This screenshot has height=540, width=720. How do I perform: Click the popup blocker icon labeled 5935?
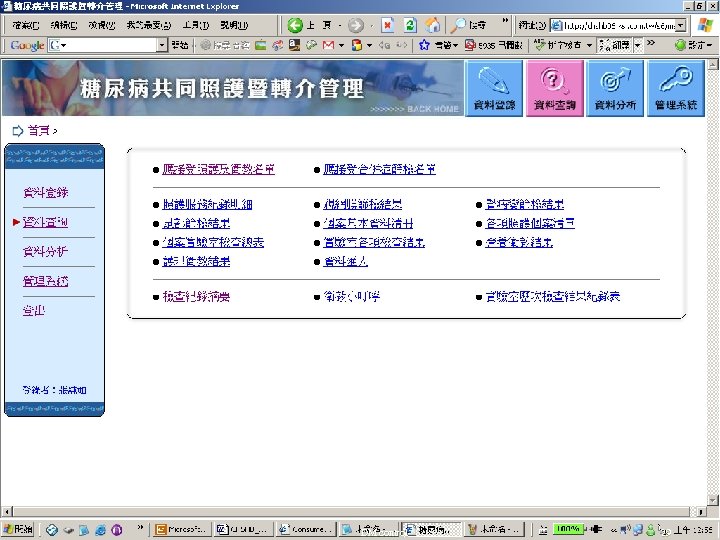(x=470, y=45)
